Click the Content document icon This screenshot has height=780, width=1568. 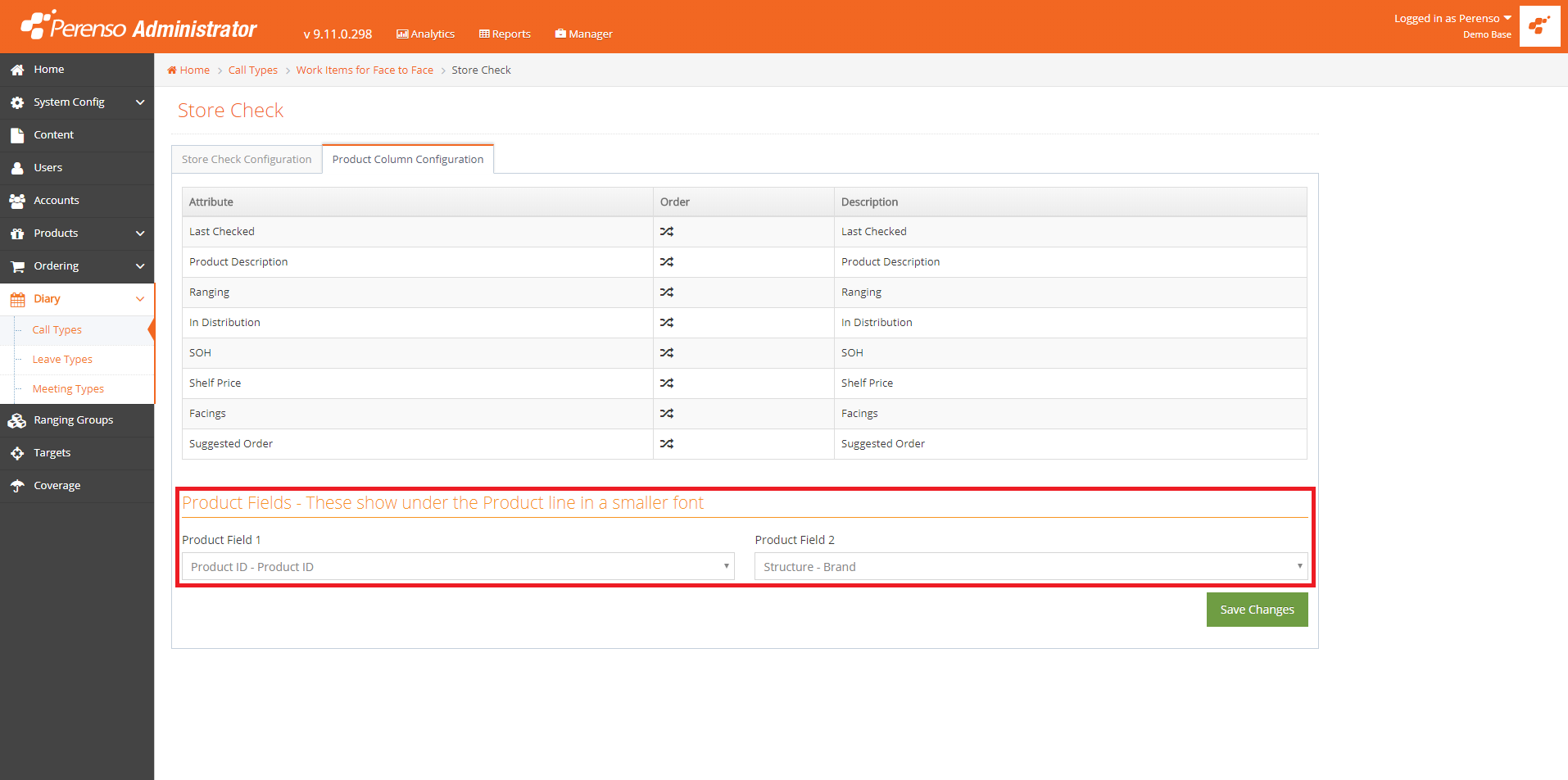[x=17, y=136]
